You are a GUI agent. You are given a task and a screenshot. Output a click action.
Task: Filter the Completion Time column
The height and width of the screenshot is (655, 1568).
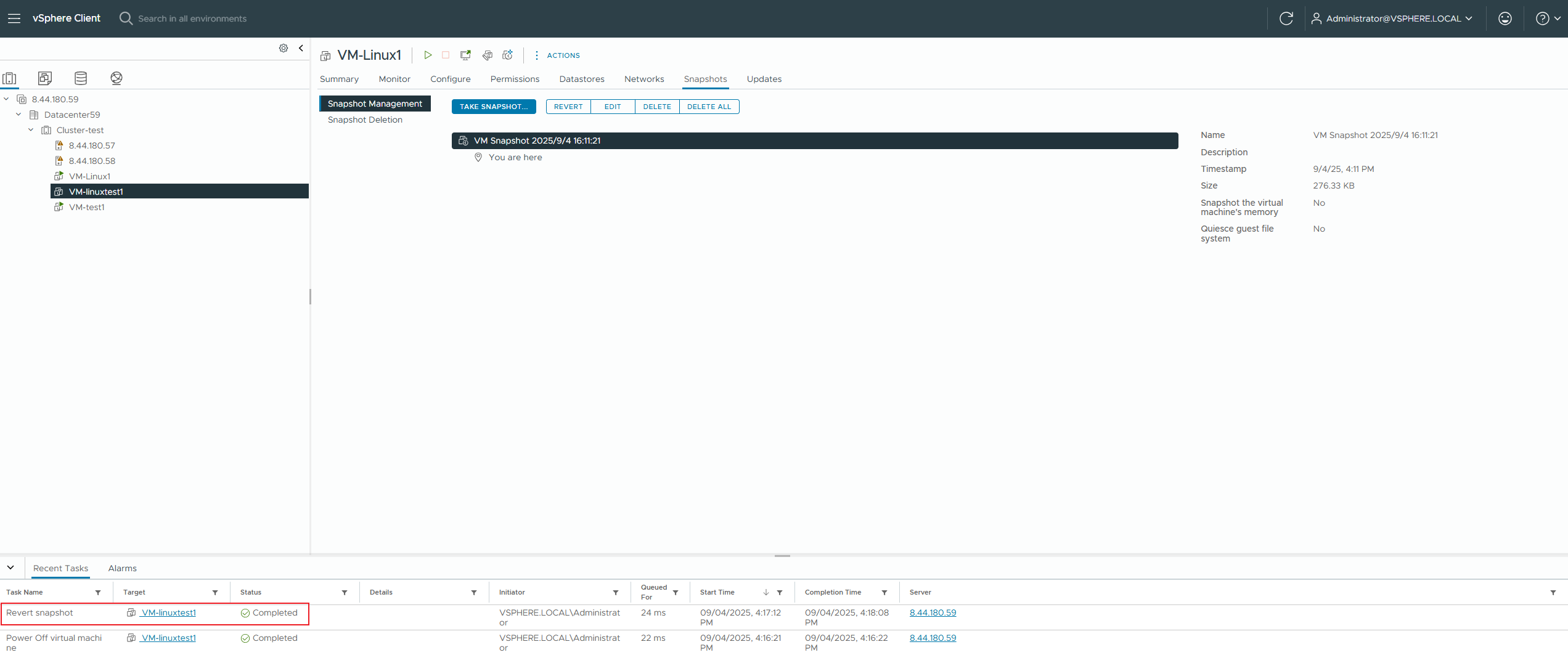pyautogui.click(x=884, y=593)
